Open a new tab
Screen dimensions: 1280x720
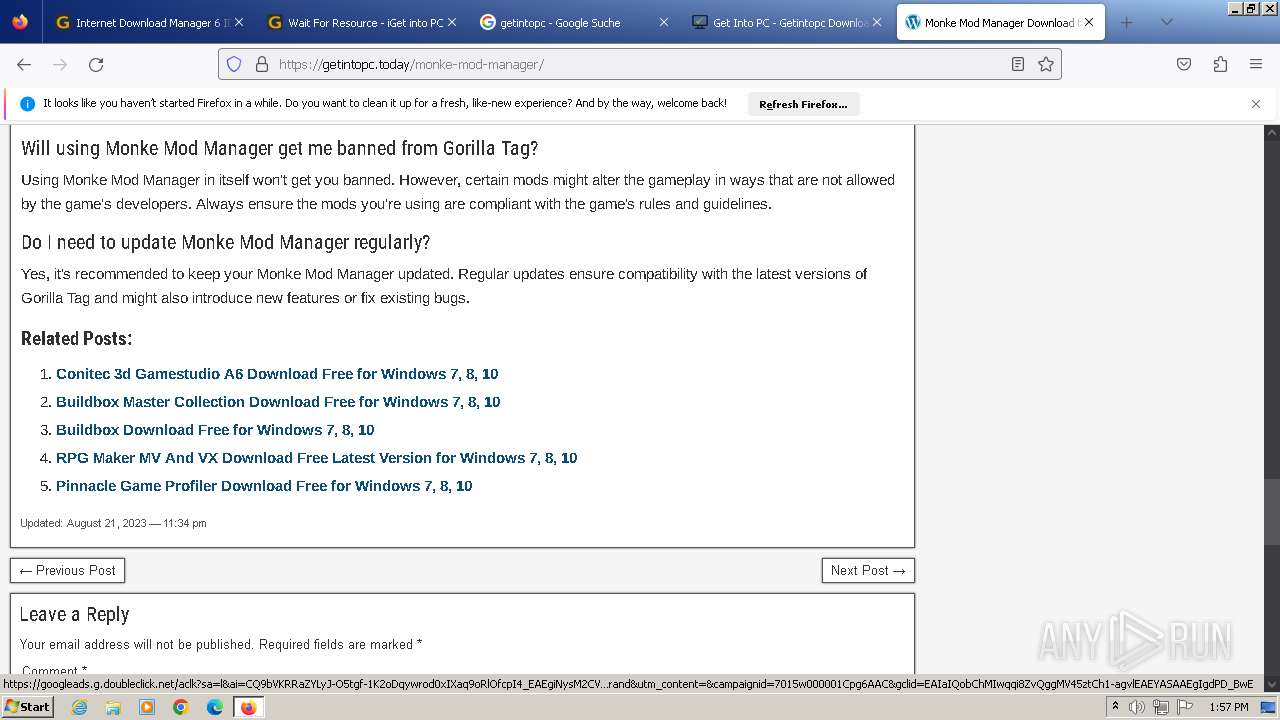point(1127,22)
